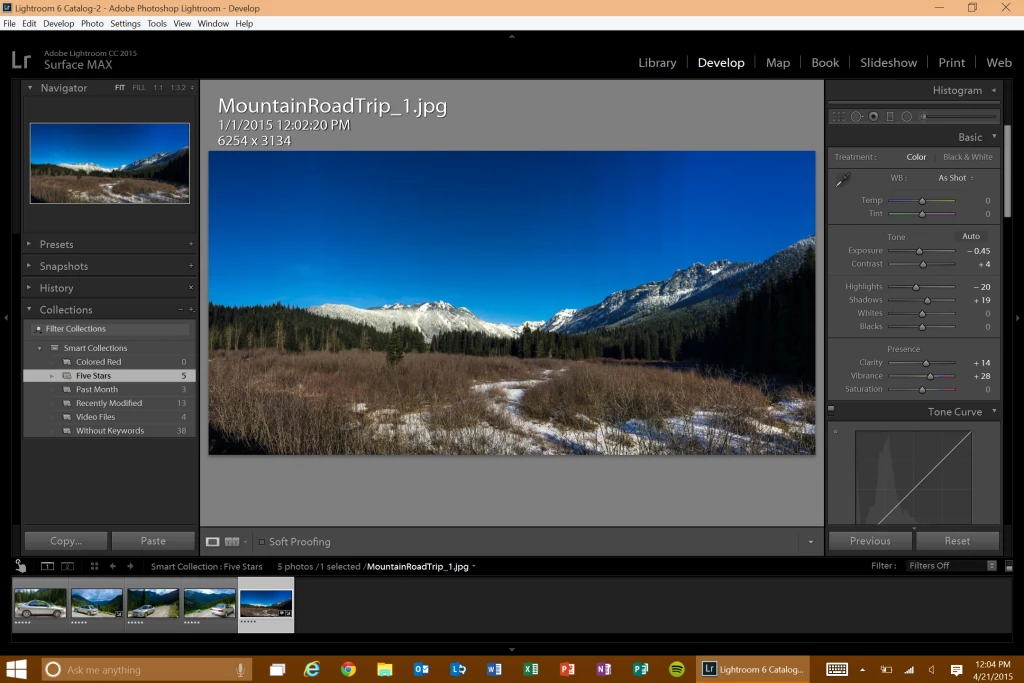Expand the History panel

(x=29, y=287)
